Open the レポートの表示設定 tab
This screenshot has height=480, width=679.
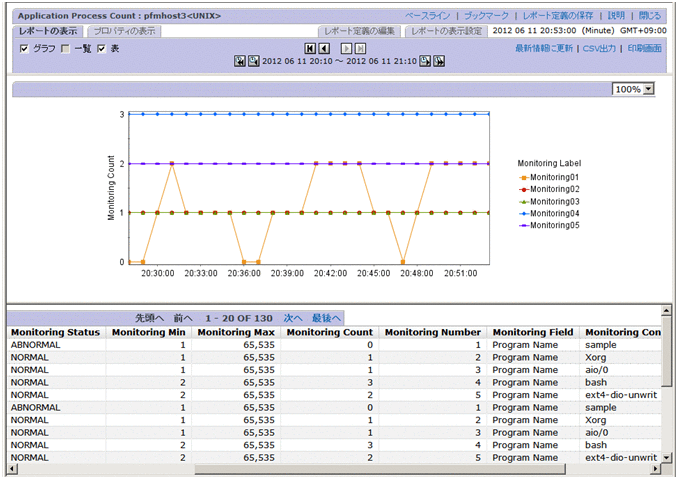[x=446, y=31]
